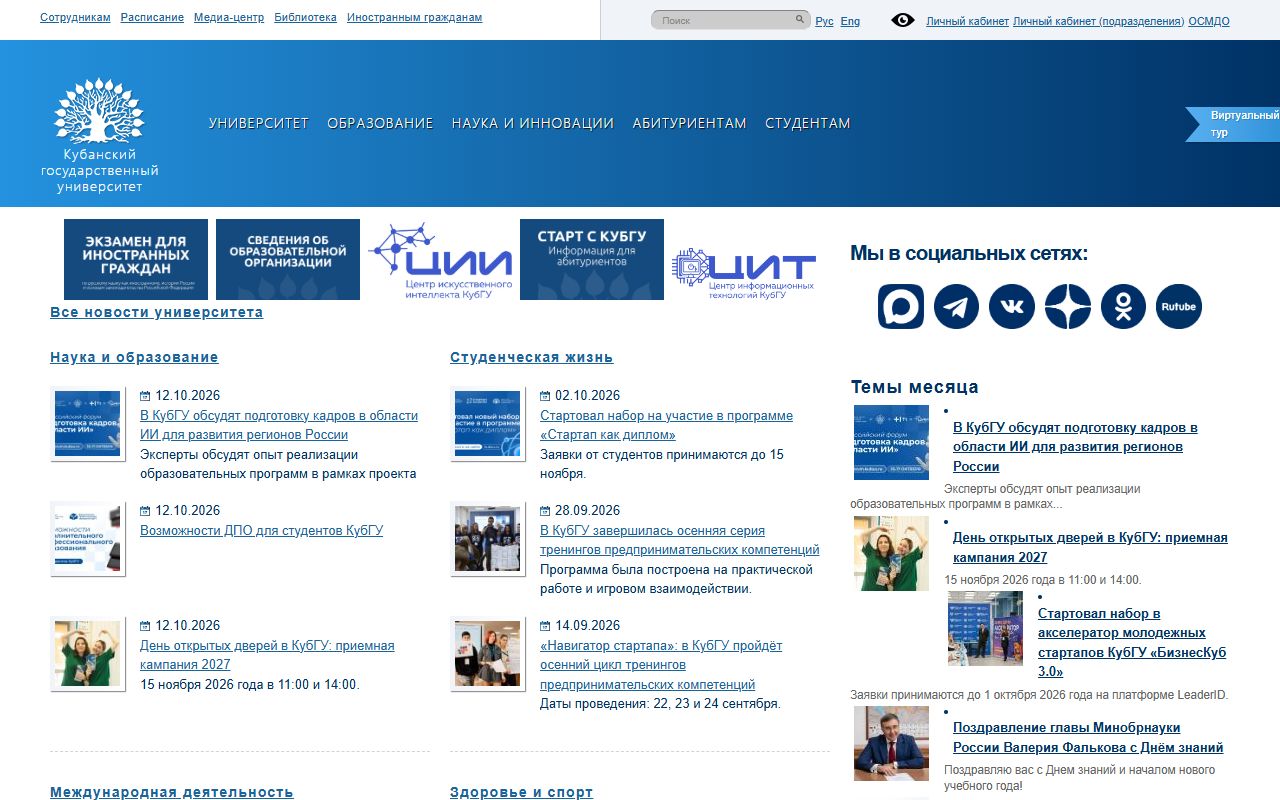Open the 'Студенческая жизнь' section heading
This screenshot has width=1280, height=800.
tap(532, 357)
